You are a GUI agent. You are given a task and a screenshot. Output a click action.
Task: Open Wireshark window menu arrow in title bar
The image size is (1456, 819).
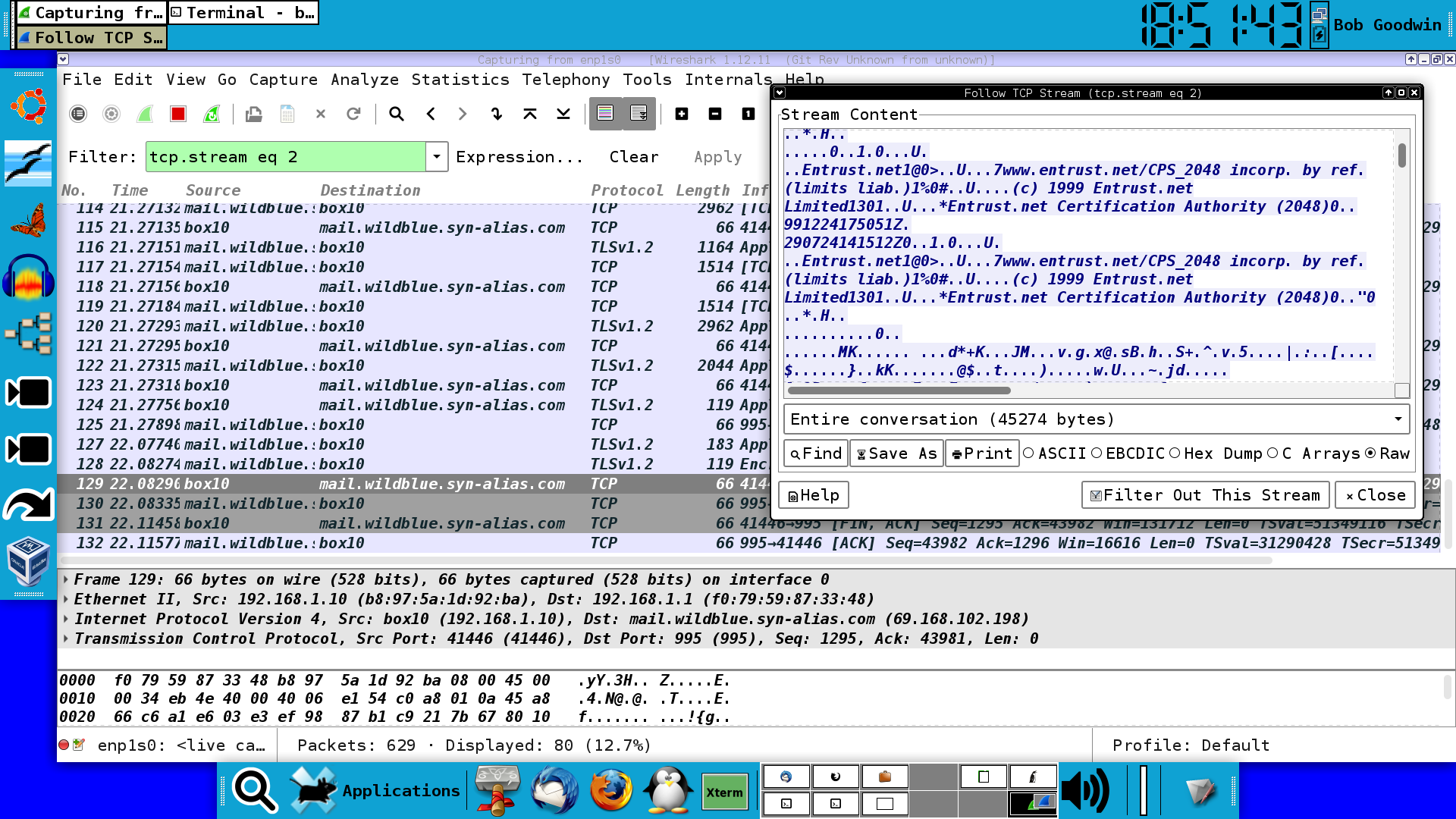tap(64, 59)
